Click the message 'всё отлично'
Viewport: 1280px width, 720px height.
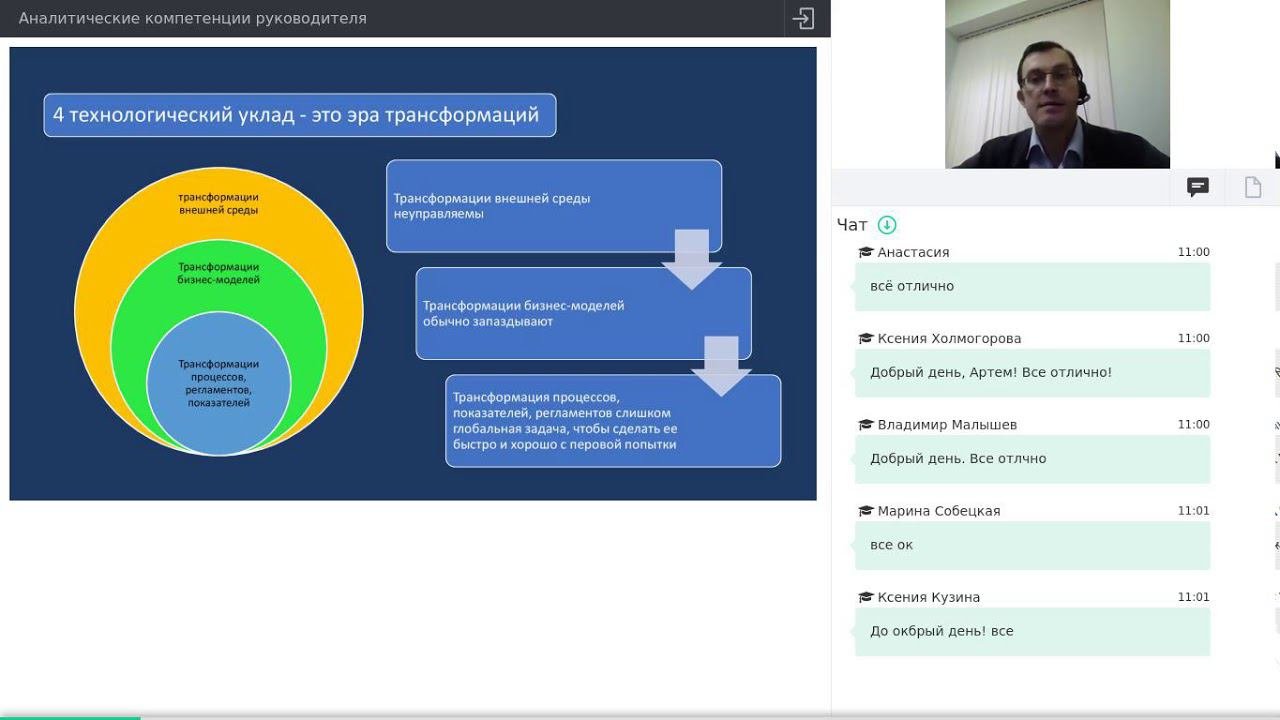[x=1032, y=286]
